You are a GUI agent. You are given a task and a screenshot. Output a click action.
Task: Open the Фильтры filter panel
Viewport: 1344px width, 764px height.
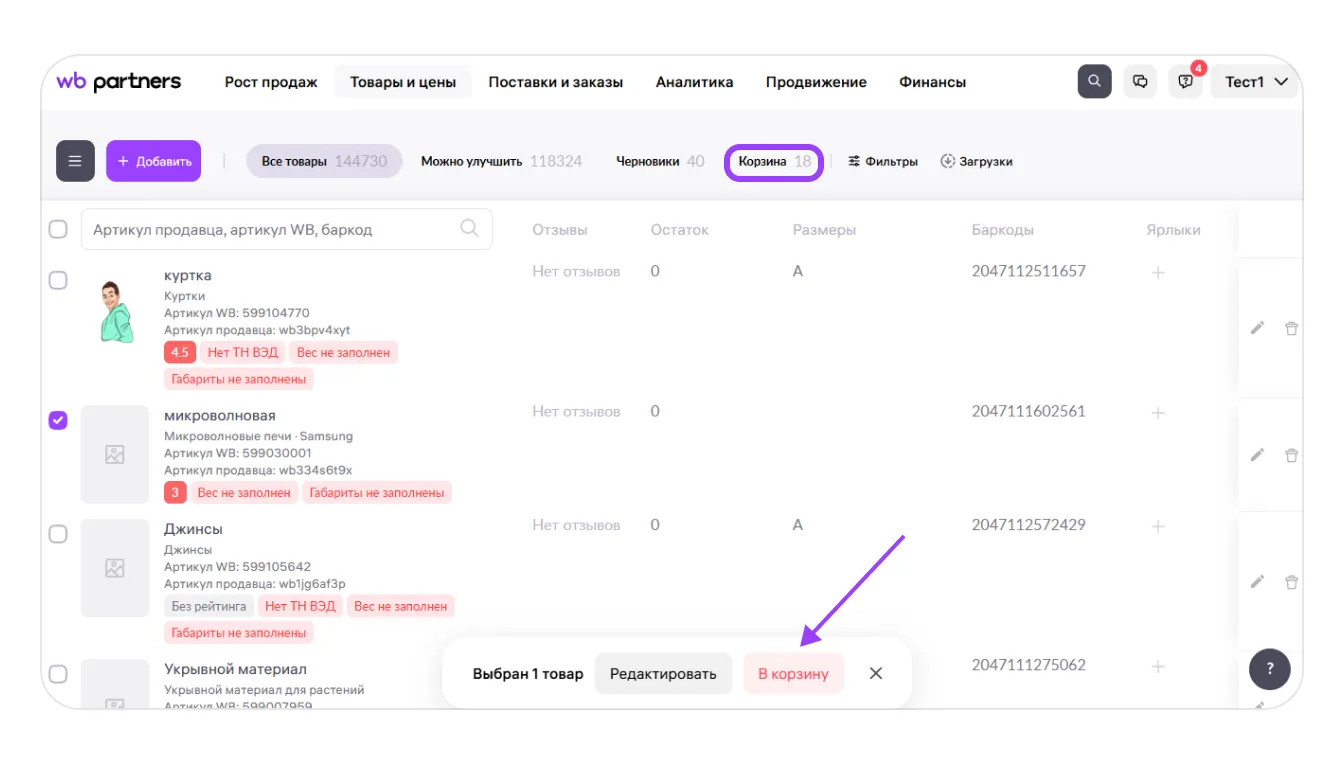[x=883, y=162]
